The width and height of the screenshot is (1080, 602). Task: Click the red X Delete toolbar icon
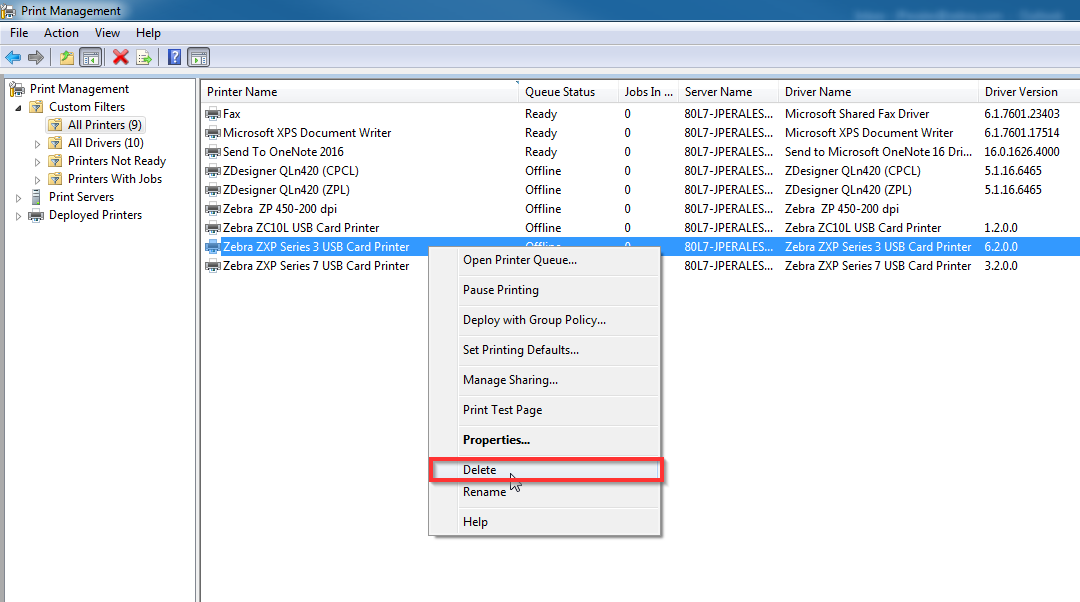click(x=121, y=57)
